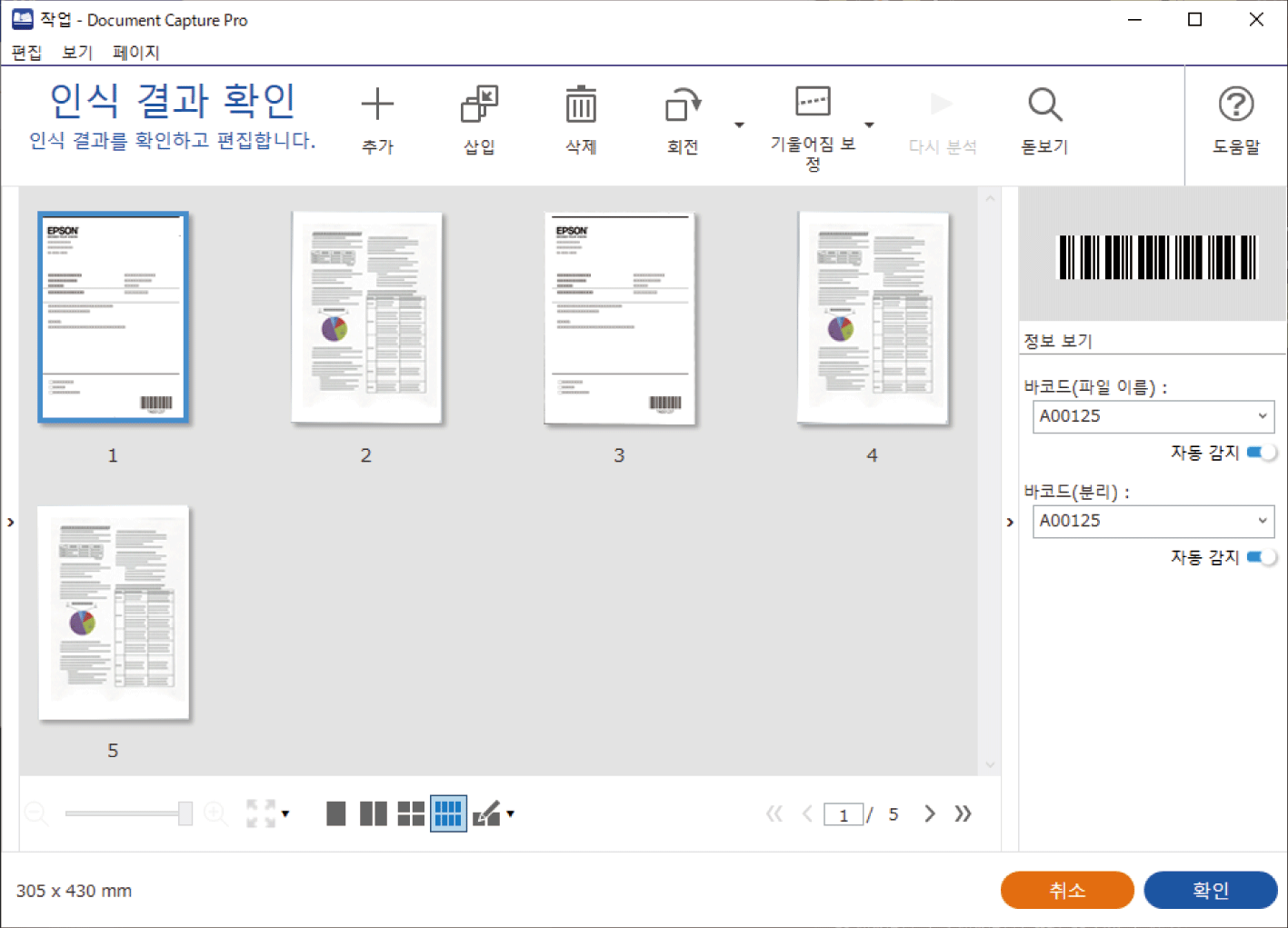Click the 확인 button
Viewport: 1288px width, 928px height.
pyautogui.click(x=1210, y=890)
